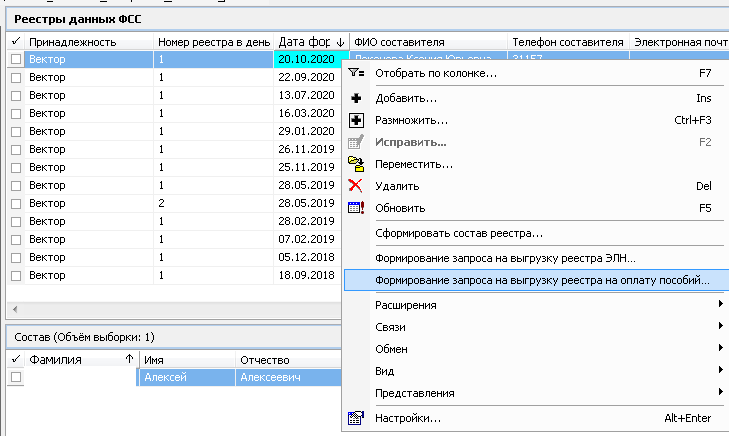Toggle the checkbox for the Алексей row
729x436 pixels.
15,377
